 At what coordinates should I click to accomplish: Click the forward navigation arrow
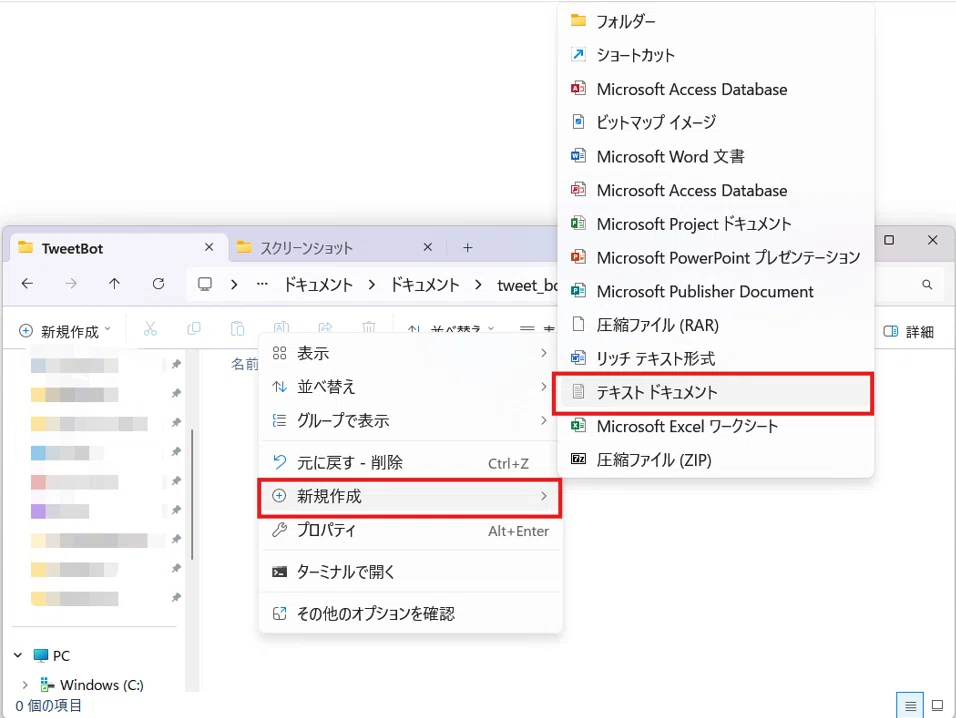click(x=71, y=284)
